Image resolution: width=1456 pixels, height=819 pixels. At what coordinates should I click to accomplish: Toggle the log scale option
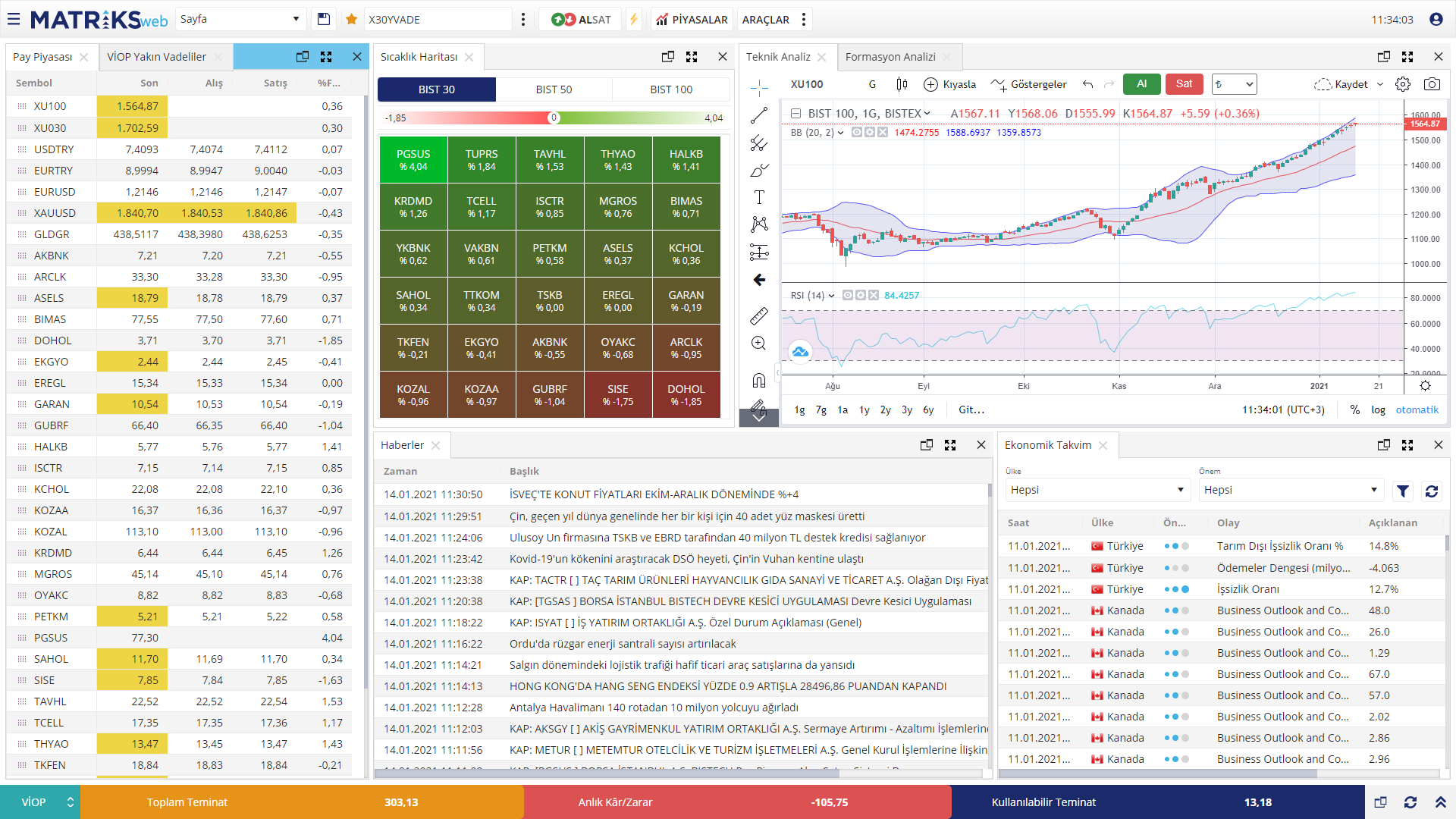1378,409
